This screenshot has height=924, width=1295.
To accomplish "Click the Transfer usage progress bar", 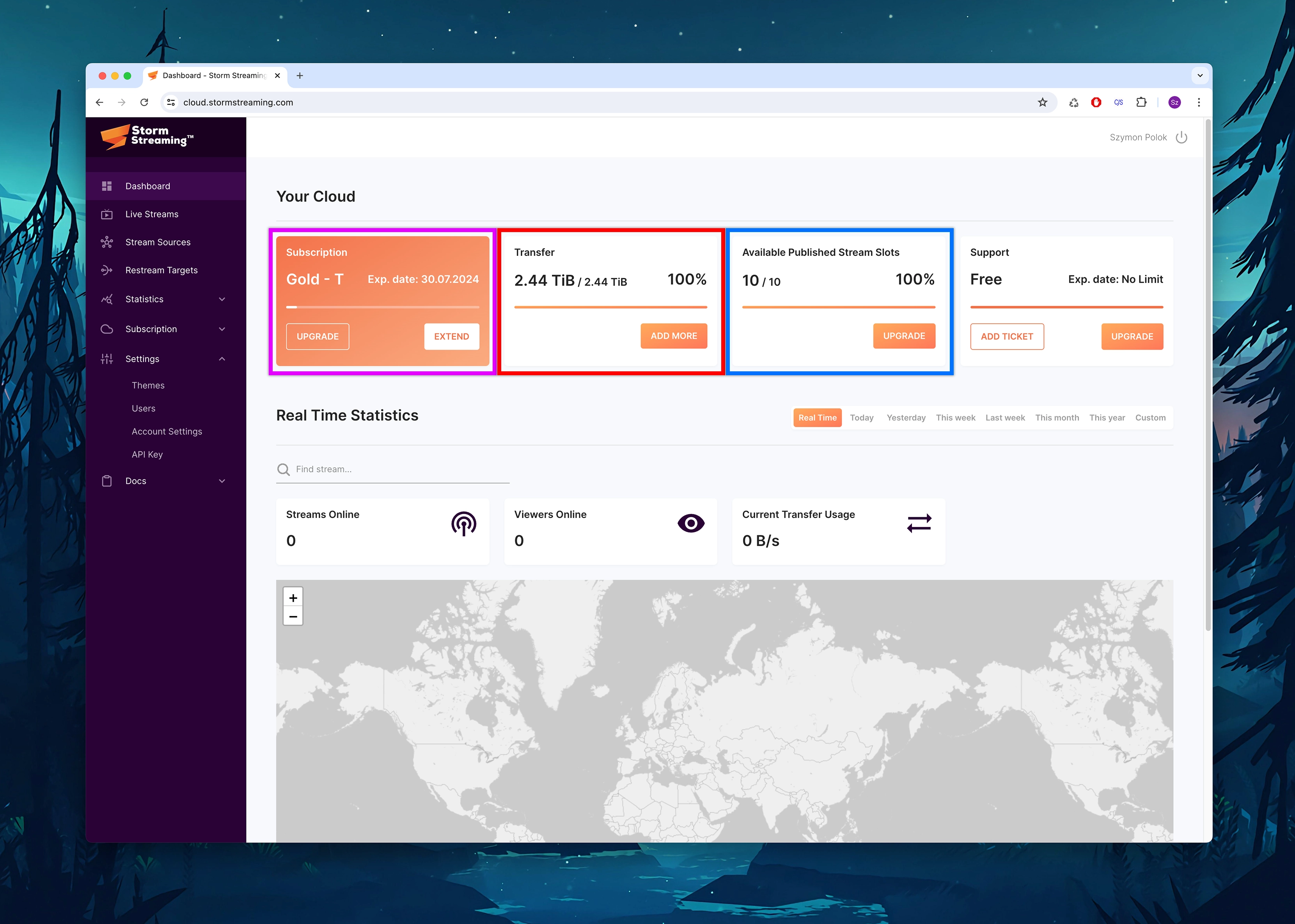I will tap(610, 307).
